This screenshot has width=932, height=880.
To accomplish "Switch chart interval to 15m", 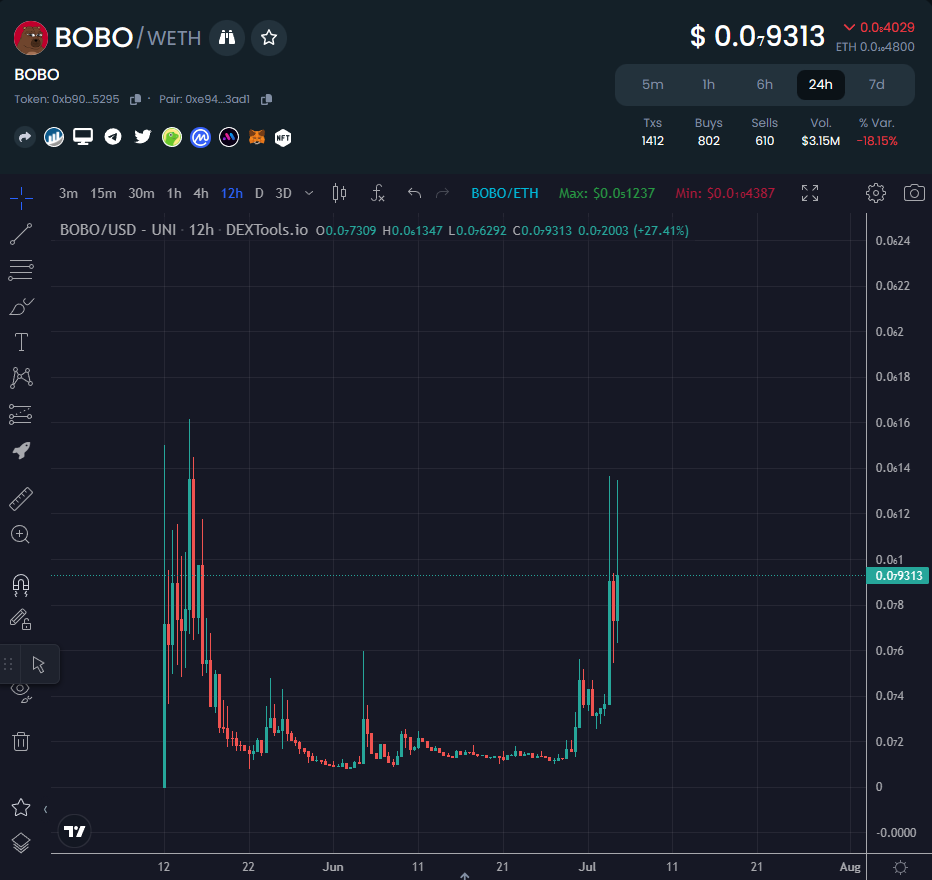I will pyautogui.click(x=103, y=193).
